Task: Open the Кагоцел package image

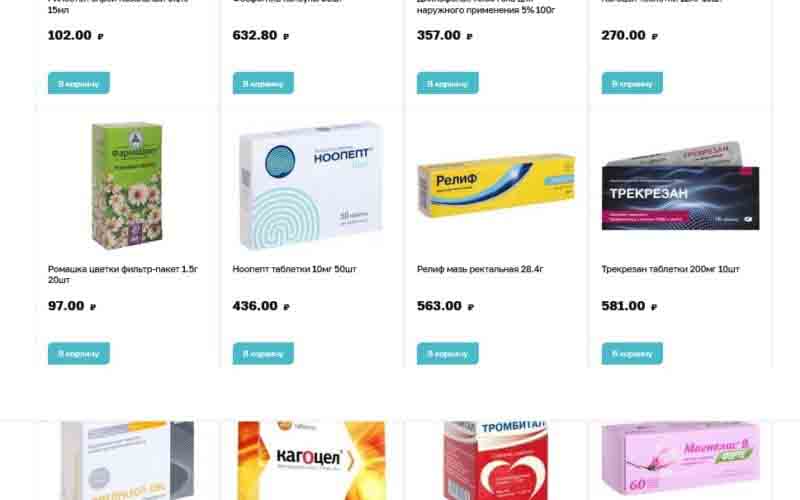Action: (311, 460)
